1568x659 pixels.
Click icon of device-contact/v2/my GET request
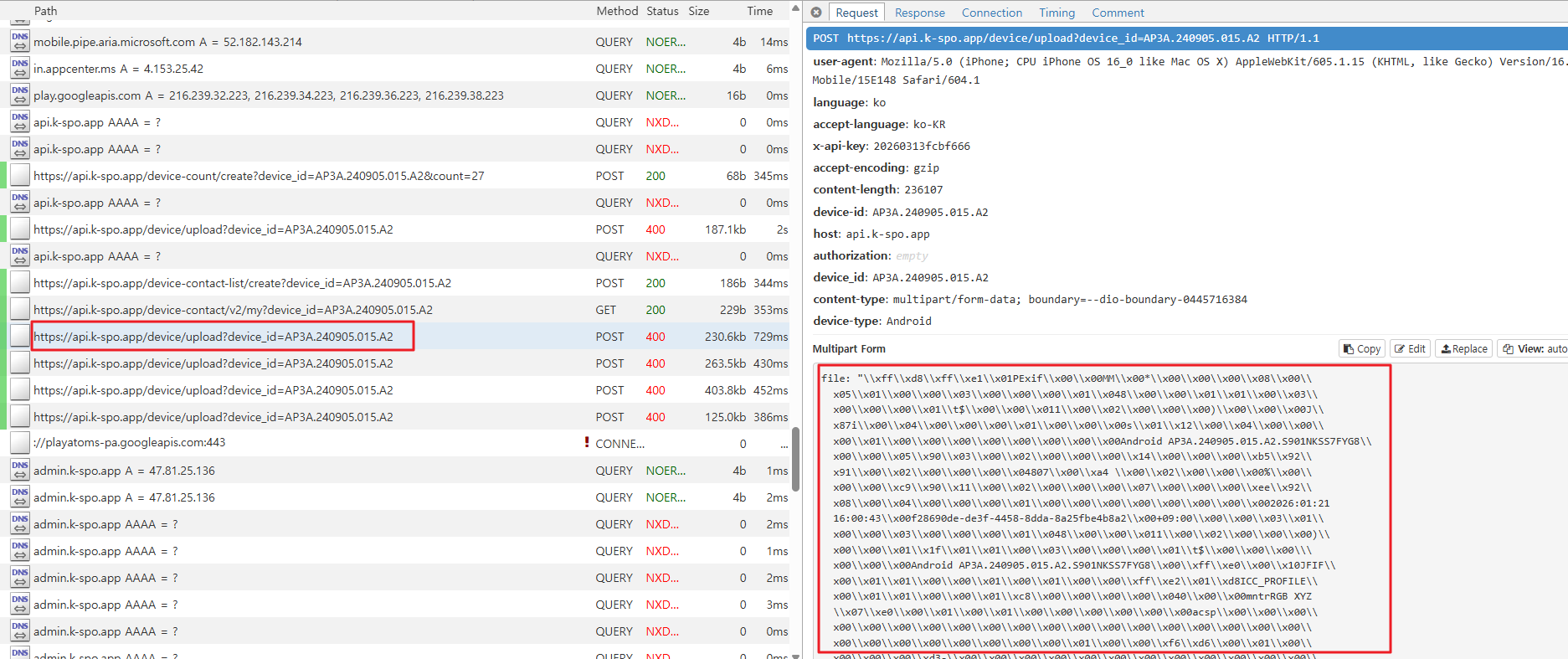point(20,310)
